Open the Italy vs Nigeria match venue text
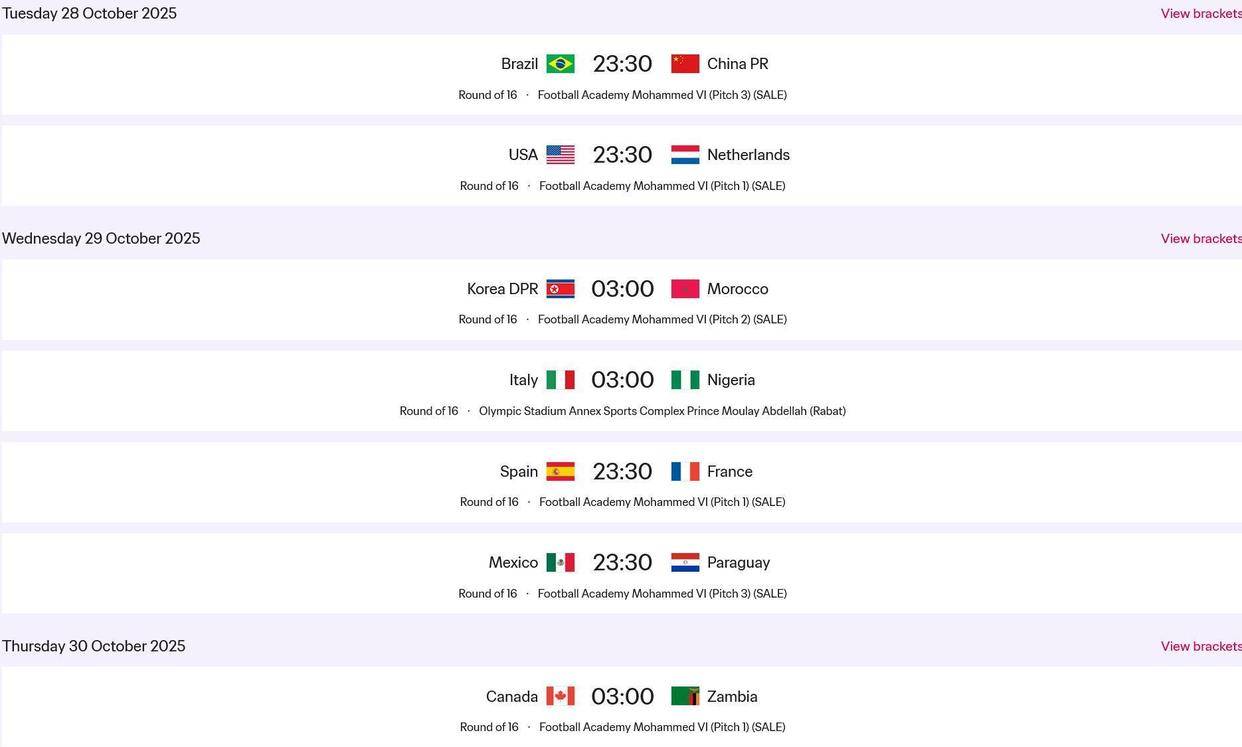The height and width of the screenshot is (747, 1242). (x=662, y=411)
